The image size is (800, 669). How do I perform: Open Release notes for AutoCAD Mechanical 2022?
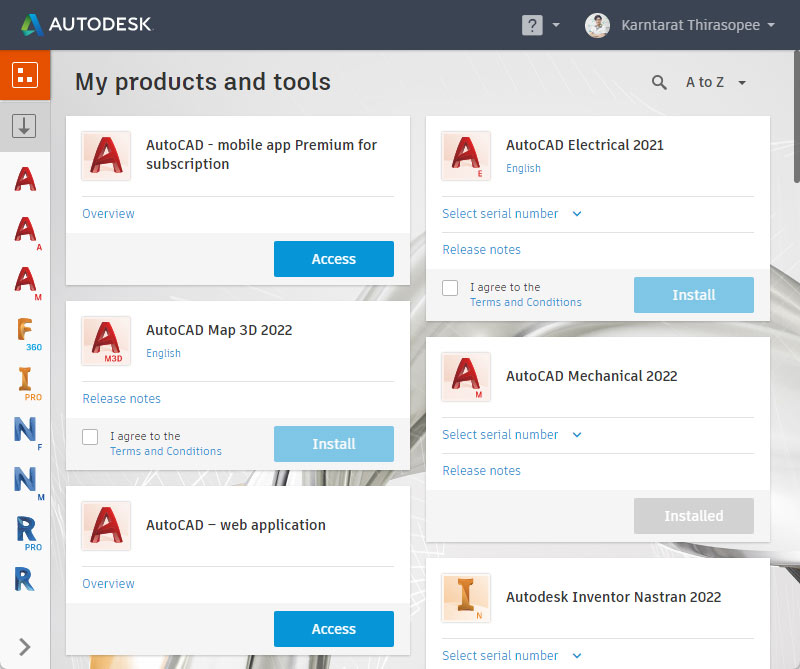click(x=481, y=470)
